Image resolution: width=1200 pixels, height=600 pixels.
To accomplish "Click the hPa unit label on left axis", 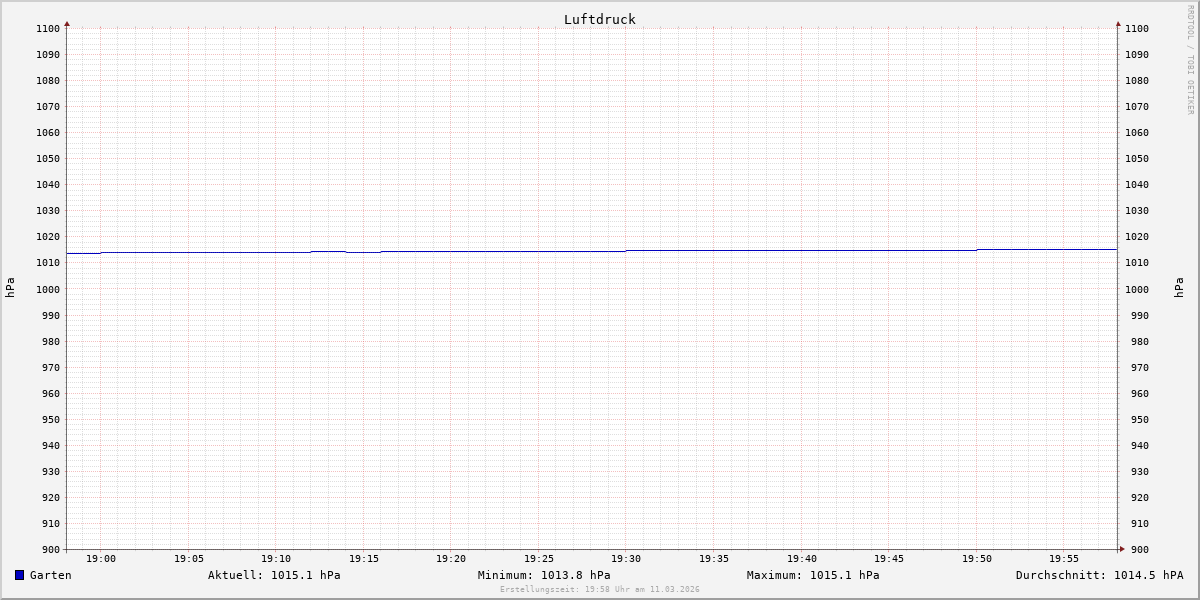I will pos(10,288).
